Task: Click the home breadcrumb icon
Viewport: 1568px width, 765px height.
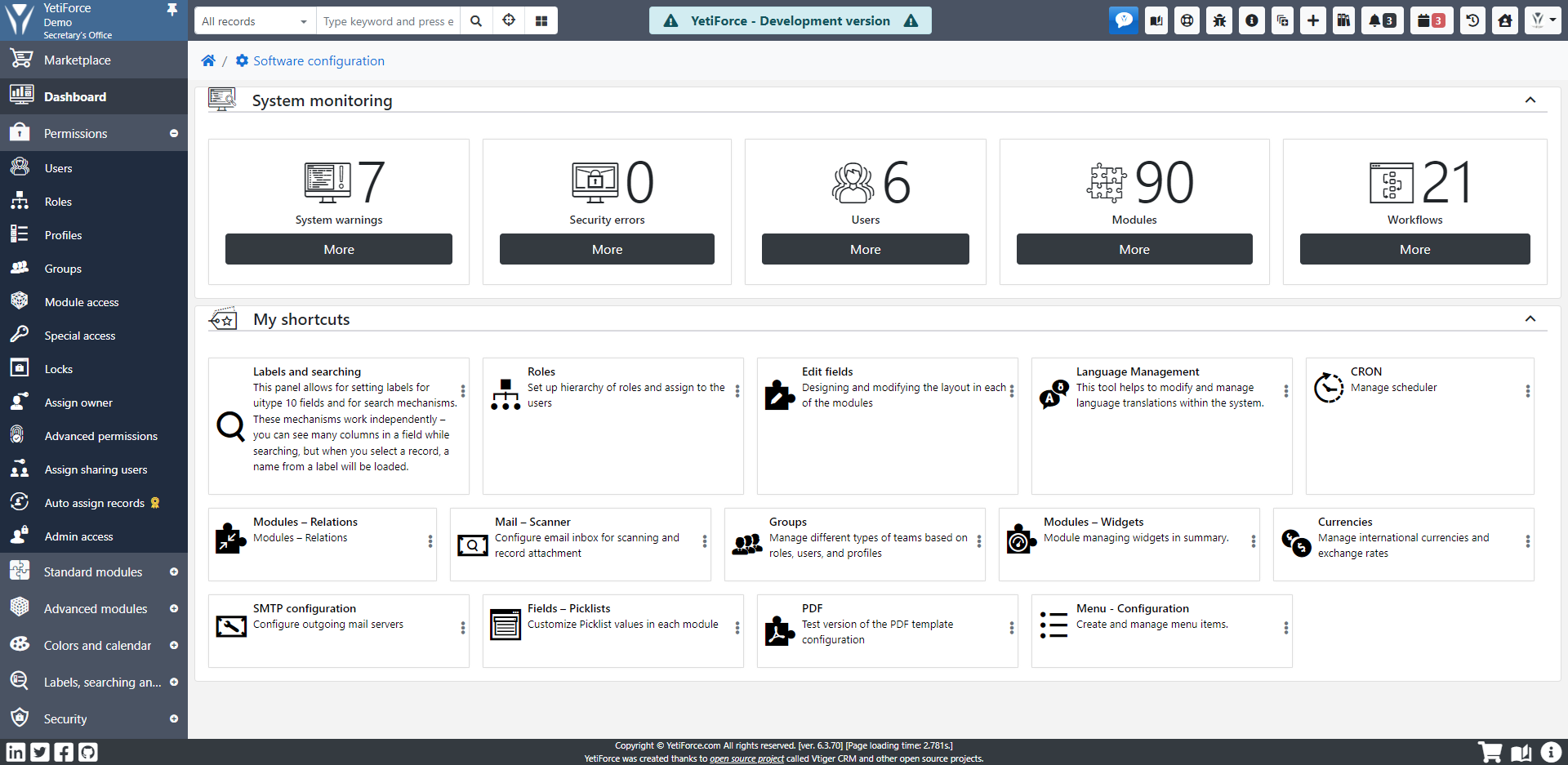Action: (208, 60)
